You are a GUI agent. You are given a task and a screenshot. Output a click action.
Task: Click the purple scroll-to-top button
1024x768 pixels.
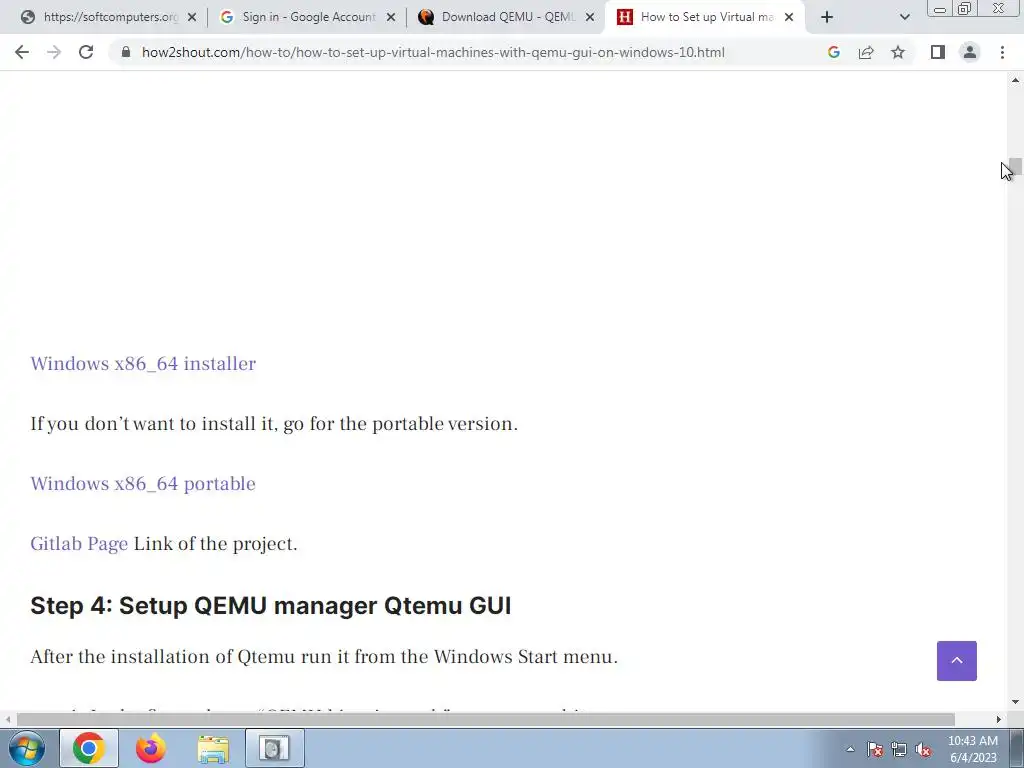[x=957, y=661]
